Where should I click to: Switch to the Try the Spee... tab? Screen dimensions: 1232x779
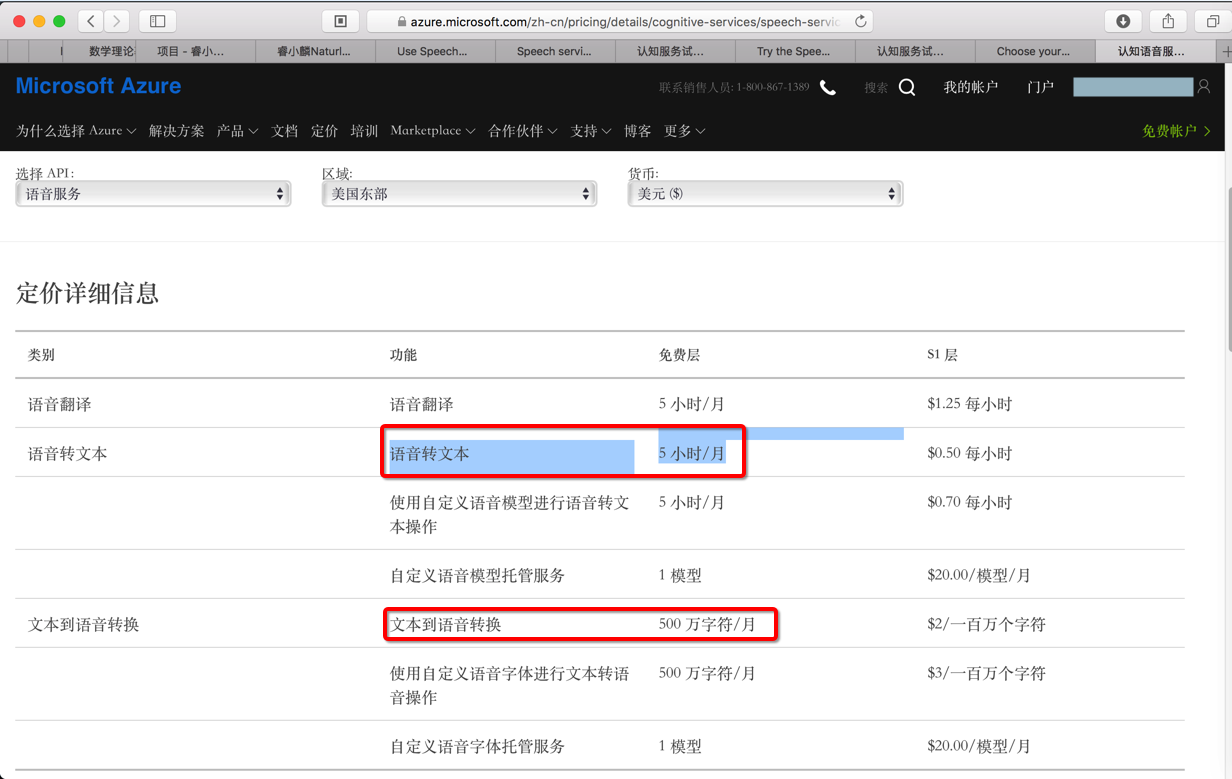795,51
